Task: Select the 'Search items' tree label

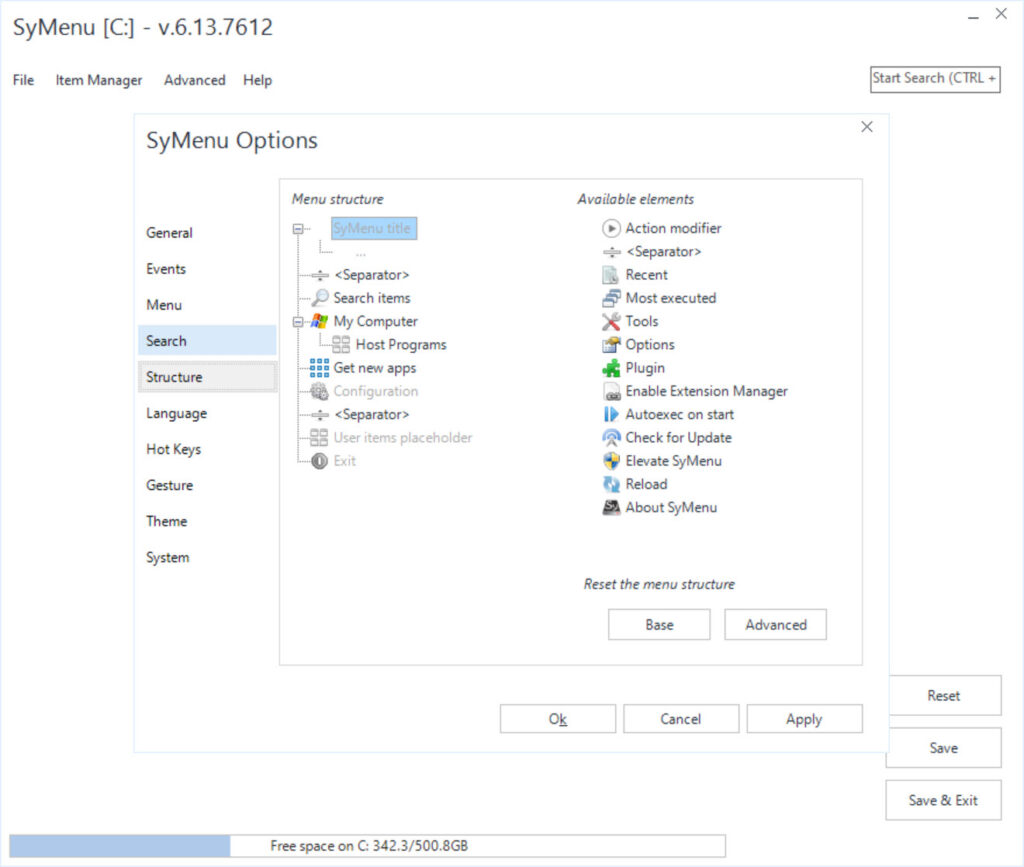Action: coord(372,298)
